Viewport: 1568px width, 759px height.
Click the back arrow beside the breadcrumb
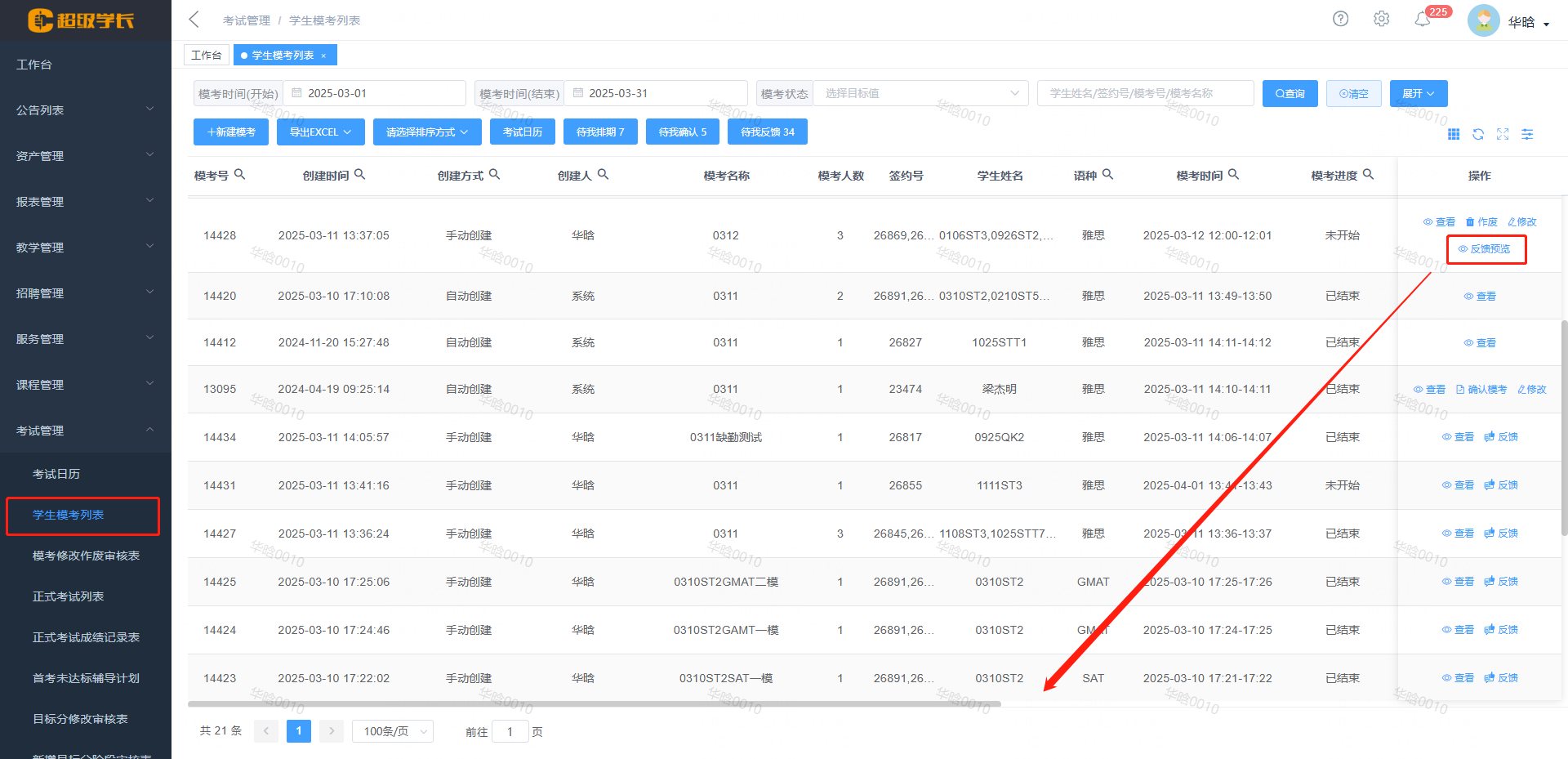(x=194, y=20)
